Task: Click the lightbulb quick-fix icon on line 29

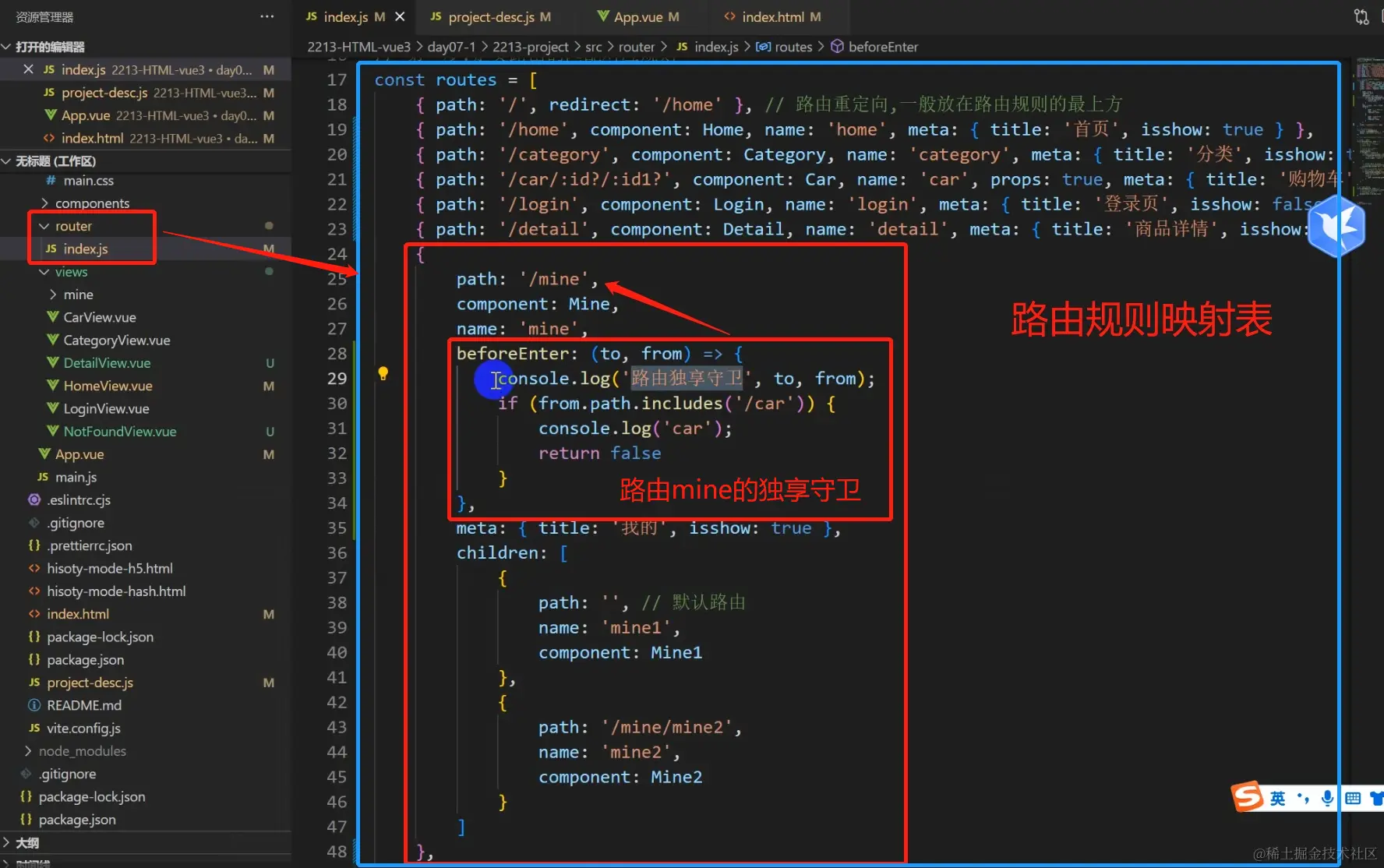Action: click(383, 373)
